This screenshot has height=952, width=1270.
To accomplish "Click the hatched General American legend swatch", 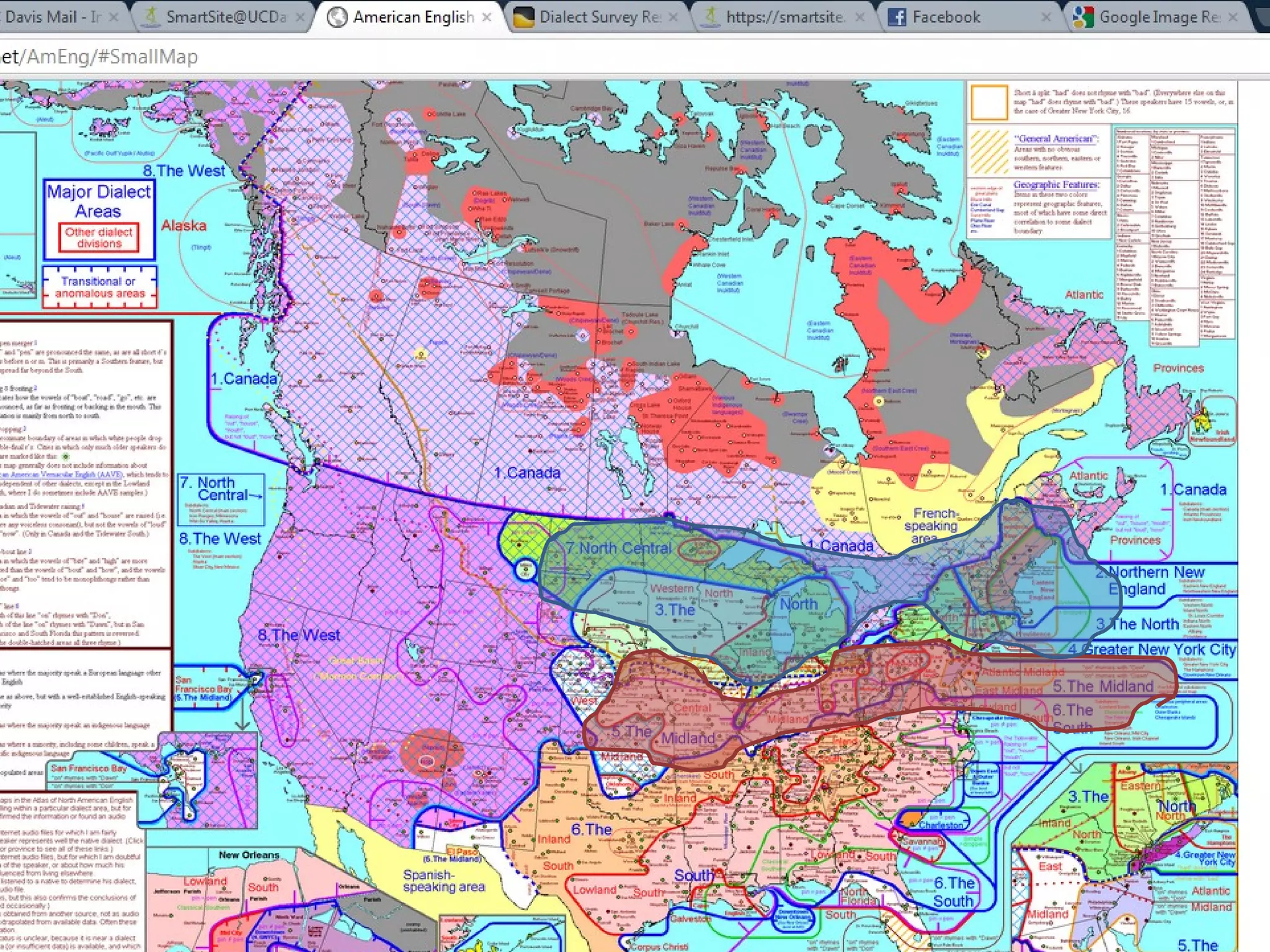I will click(x=989, y=152).
